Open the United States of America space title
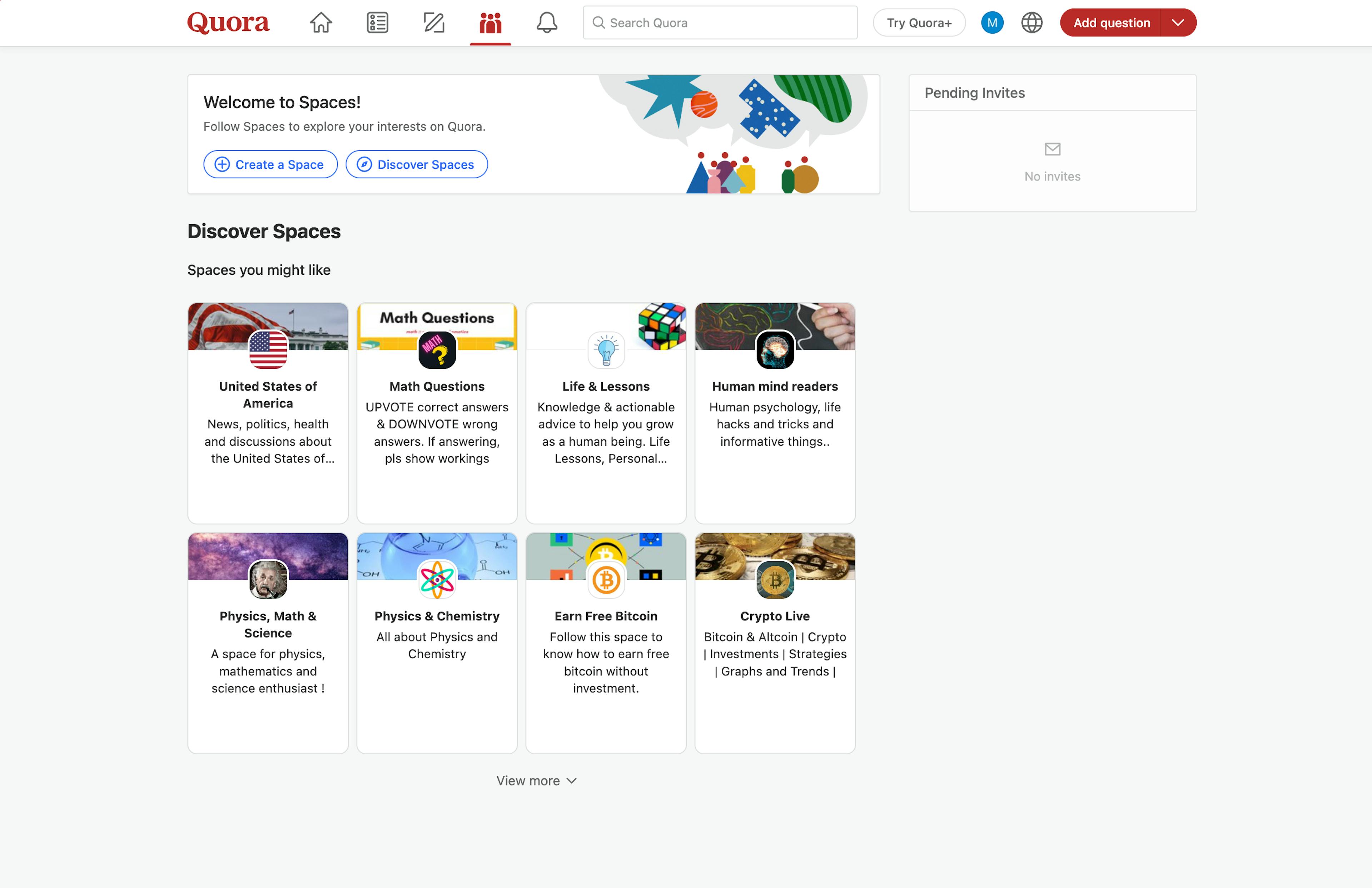 (268, 395)
